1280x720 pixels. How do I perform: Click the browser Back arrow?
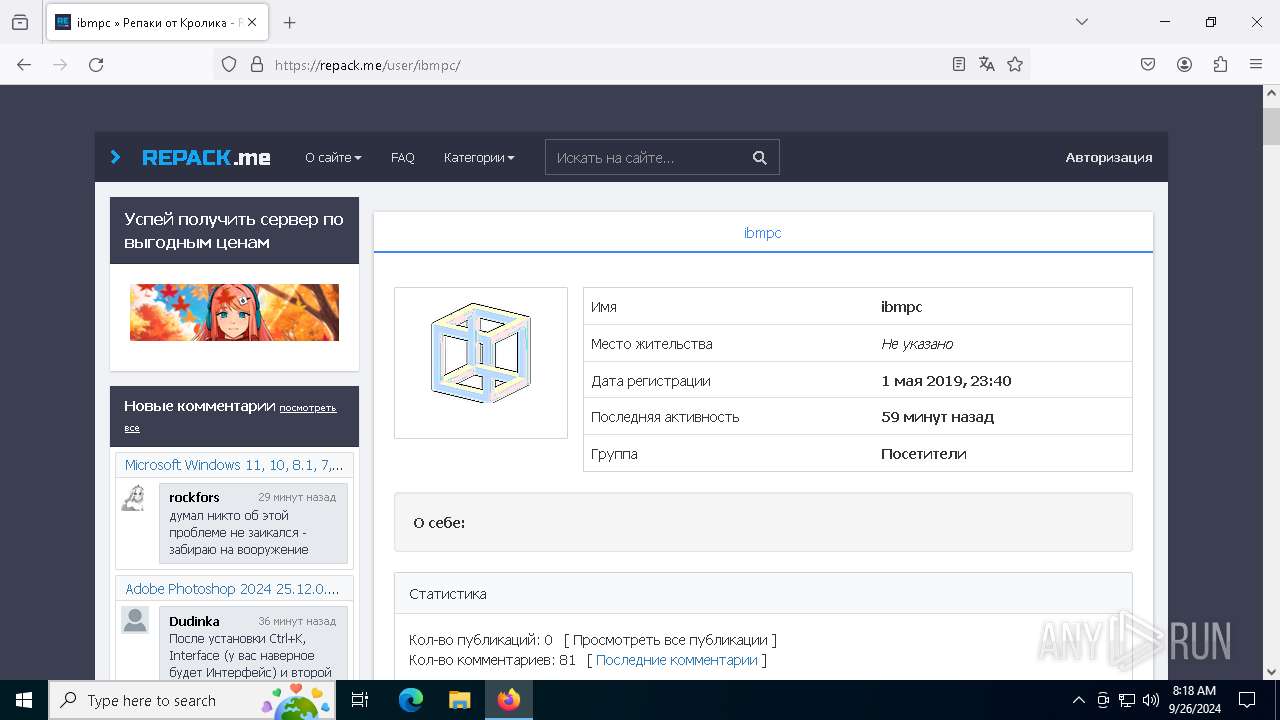click(24, 64)
